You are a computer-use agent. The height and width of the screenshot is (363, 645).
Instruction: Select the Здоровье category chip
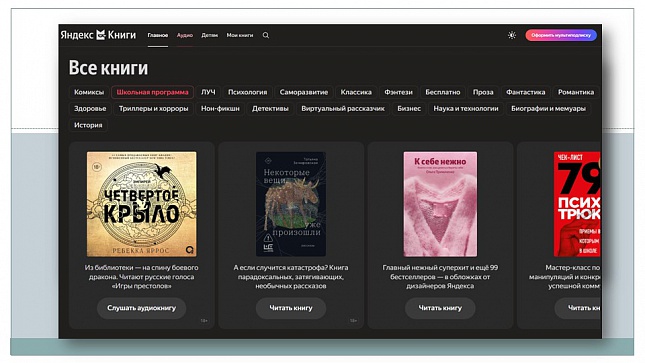click(90, 109)
